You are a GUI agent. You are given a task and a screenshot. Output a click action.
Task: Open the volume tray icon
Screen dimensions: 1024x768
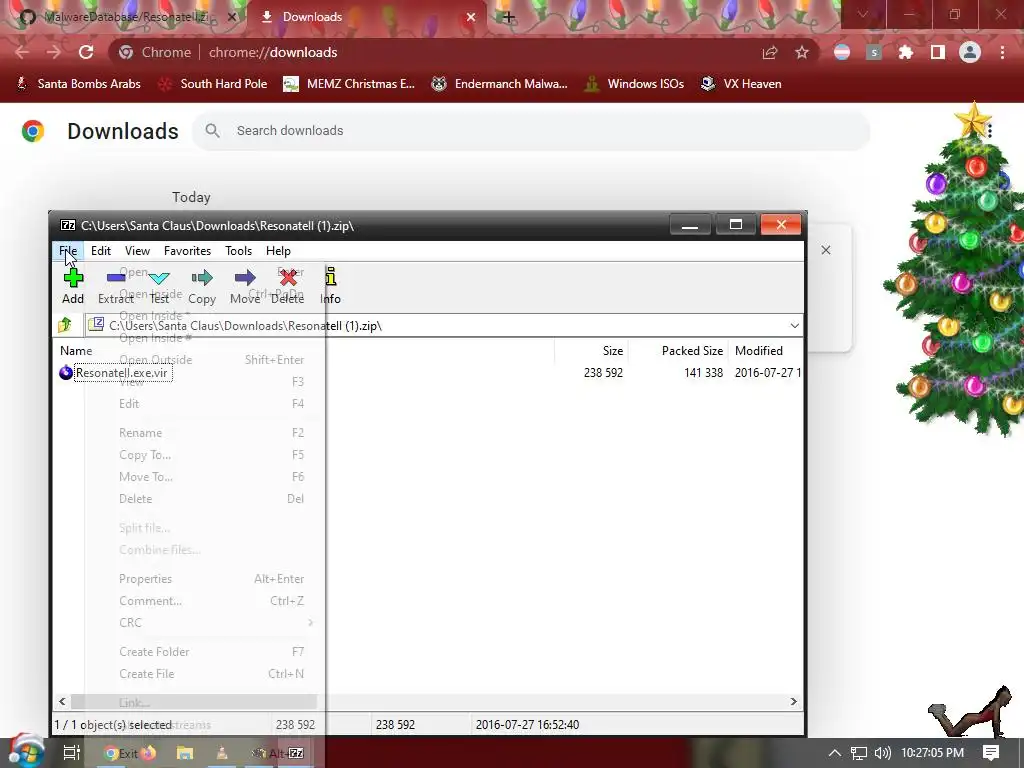tap(882, 753)
